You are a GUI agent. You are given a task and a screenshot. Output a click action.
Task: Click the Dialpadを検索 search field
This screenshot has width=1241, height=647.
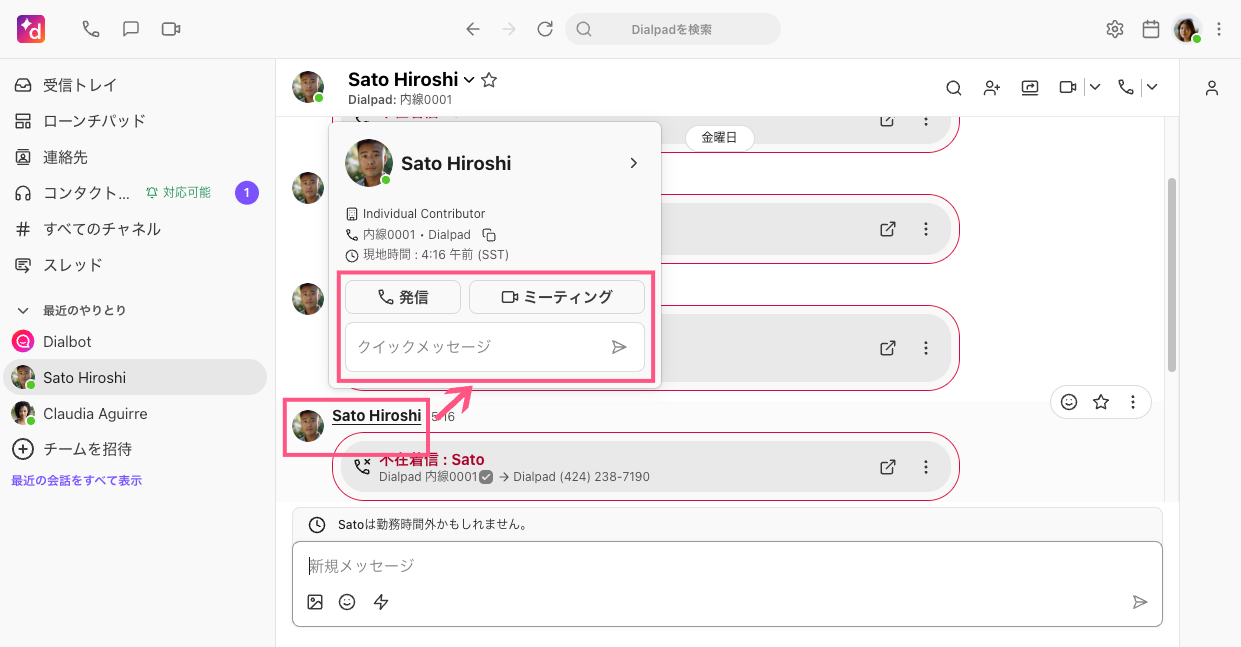[x=673, y=29]
